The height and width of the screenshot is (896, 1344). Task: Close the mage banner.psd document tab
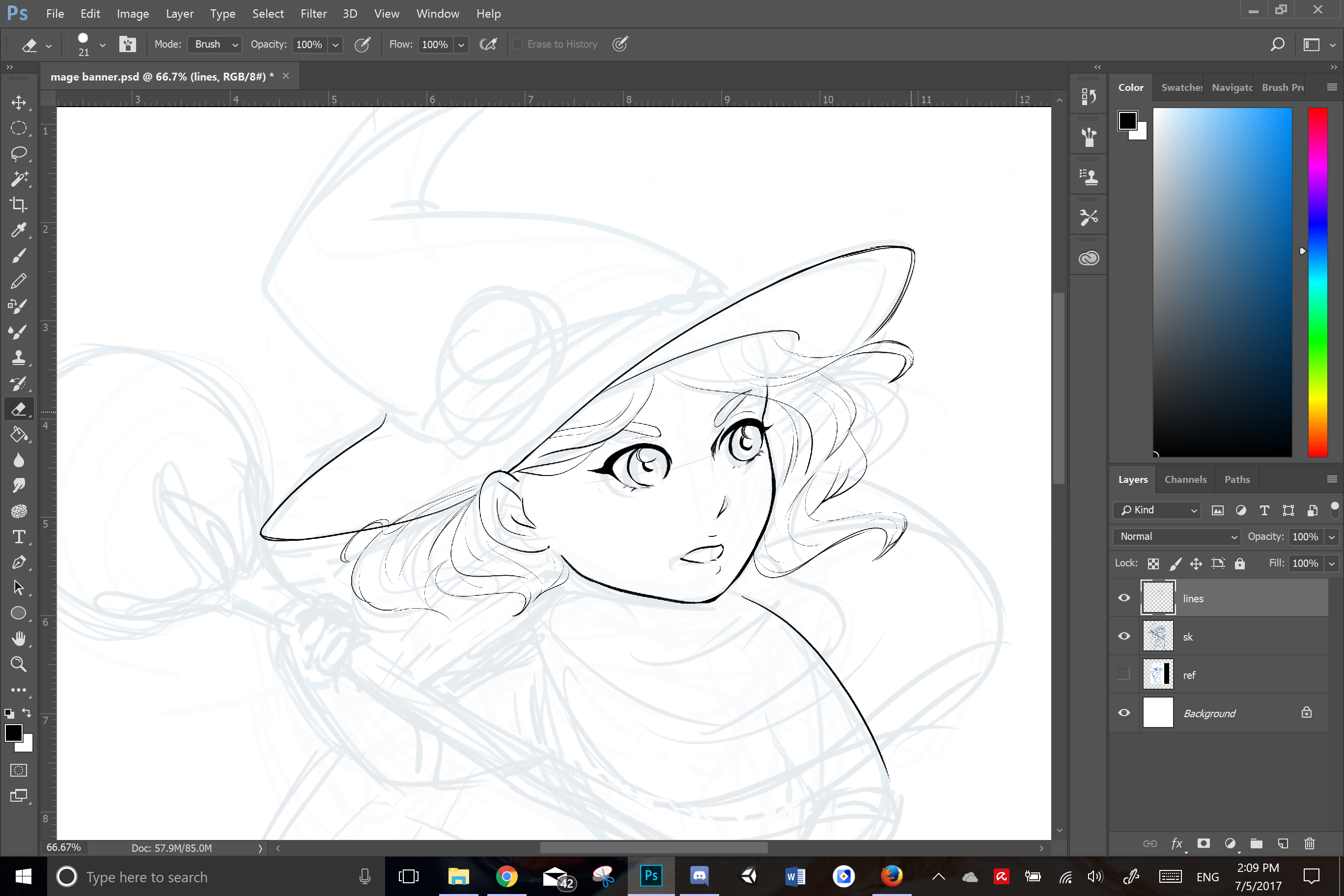pos(286,76)
